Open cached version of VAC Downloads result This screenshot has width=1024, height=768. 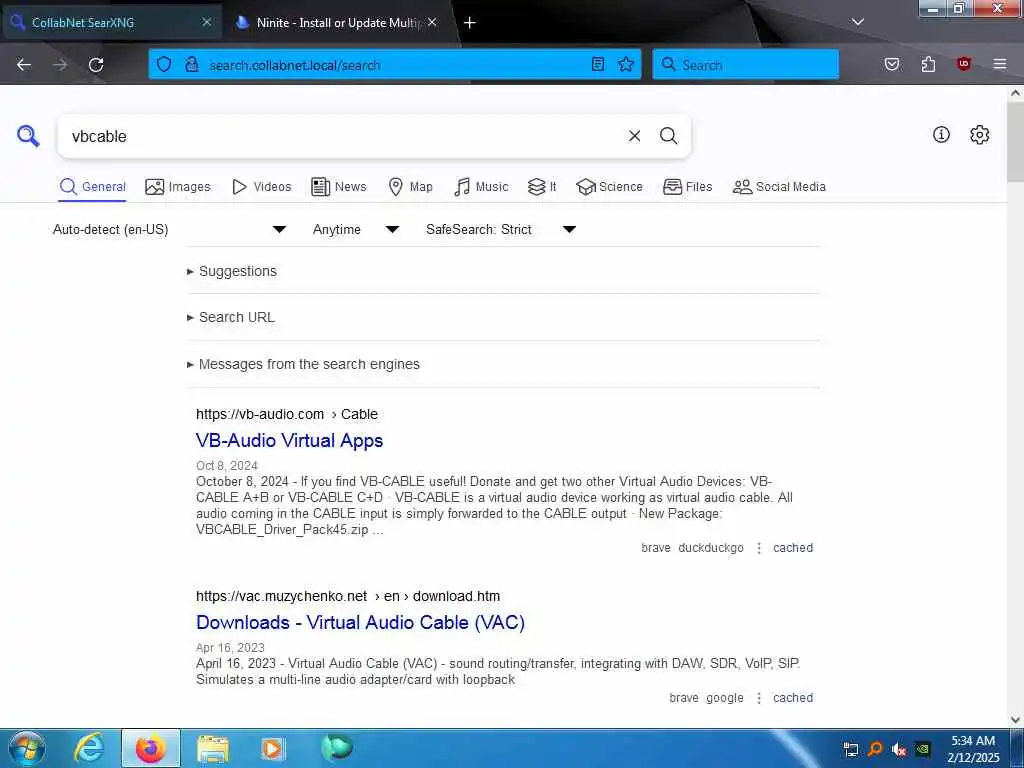(x=793, y=698)
